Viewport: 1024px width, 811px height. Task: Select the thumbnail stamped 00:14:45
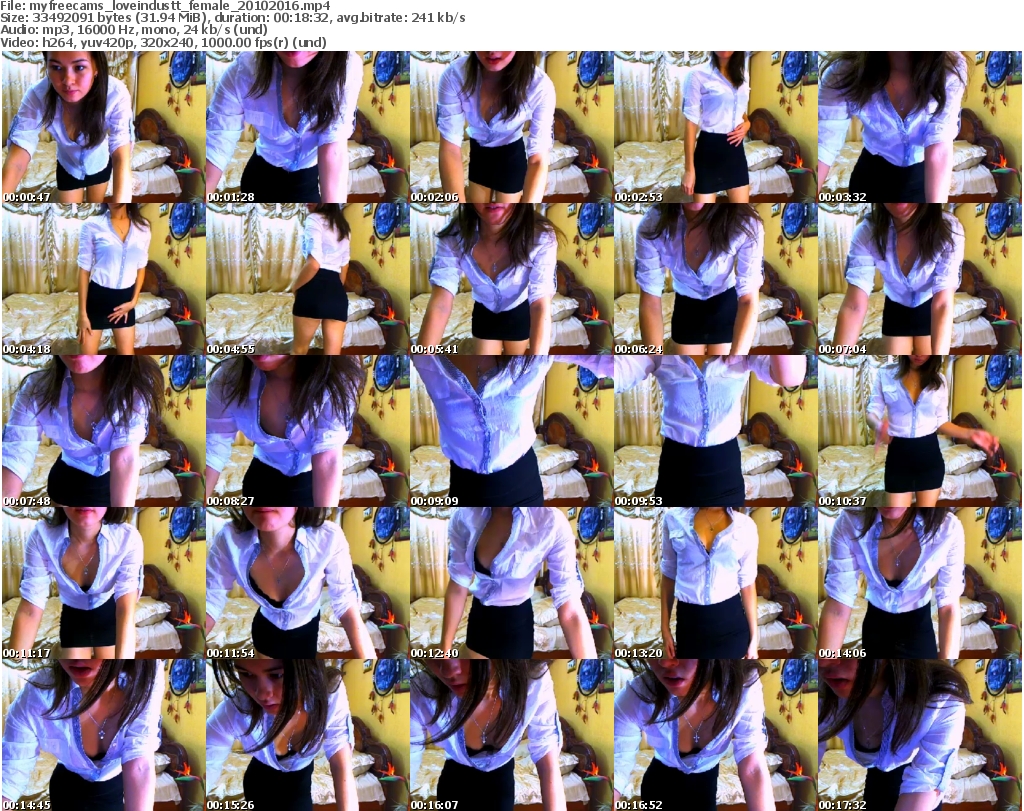tap(103, 735)
